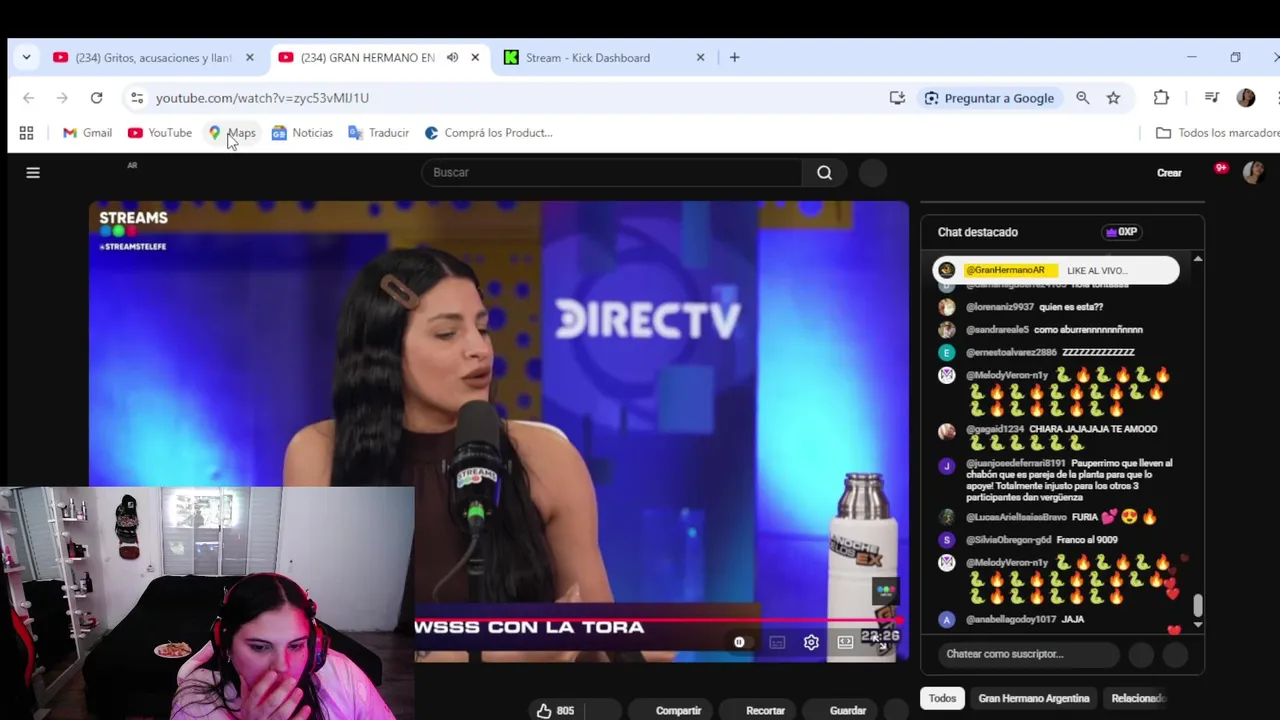The width and height of the screenshot is (1280, 720).
Task: Go back in browser history
Action: [29, 98]
